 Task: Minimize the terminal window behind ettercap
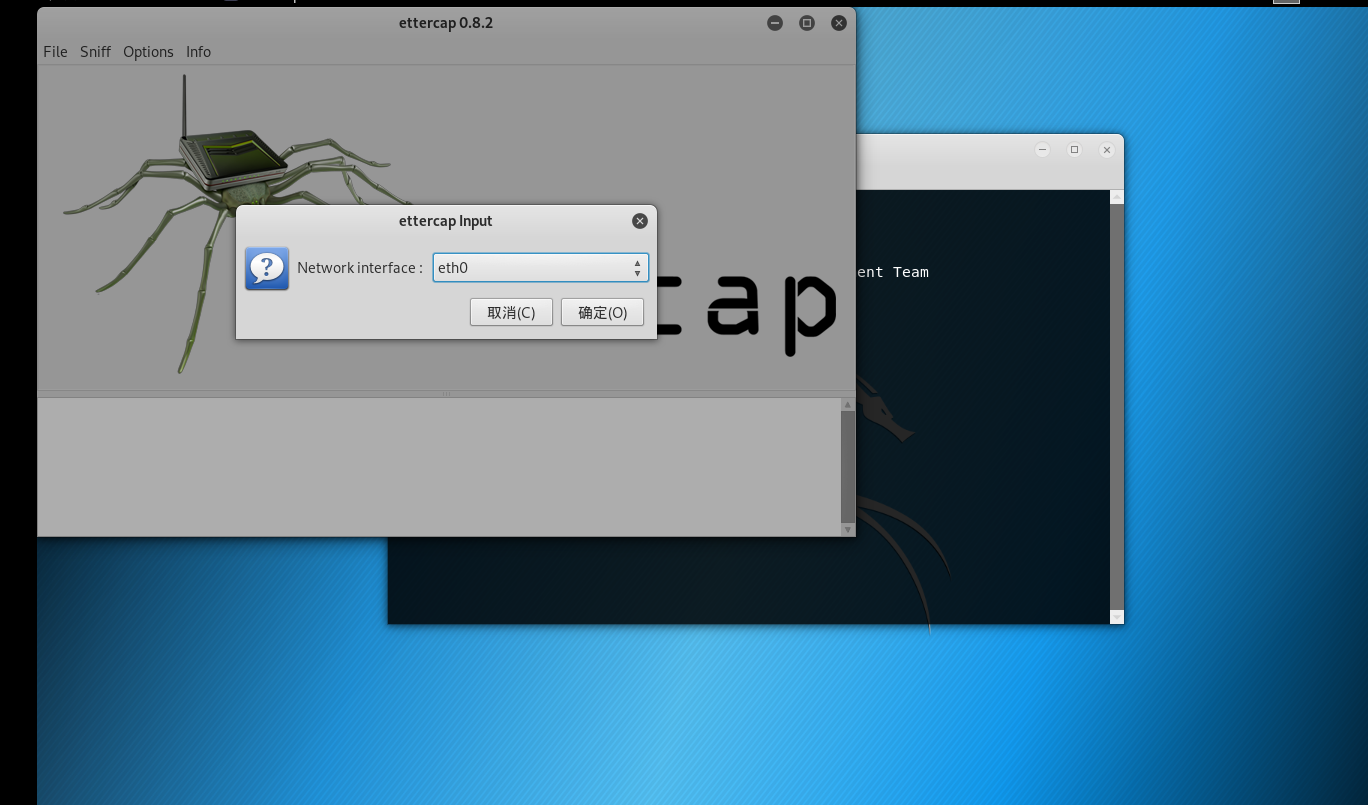(x=1042, y=150)
